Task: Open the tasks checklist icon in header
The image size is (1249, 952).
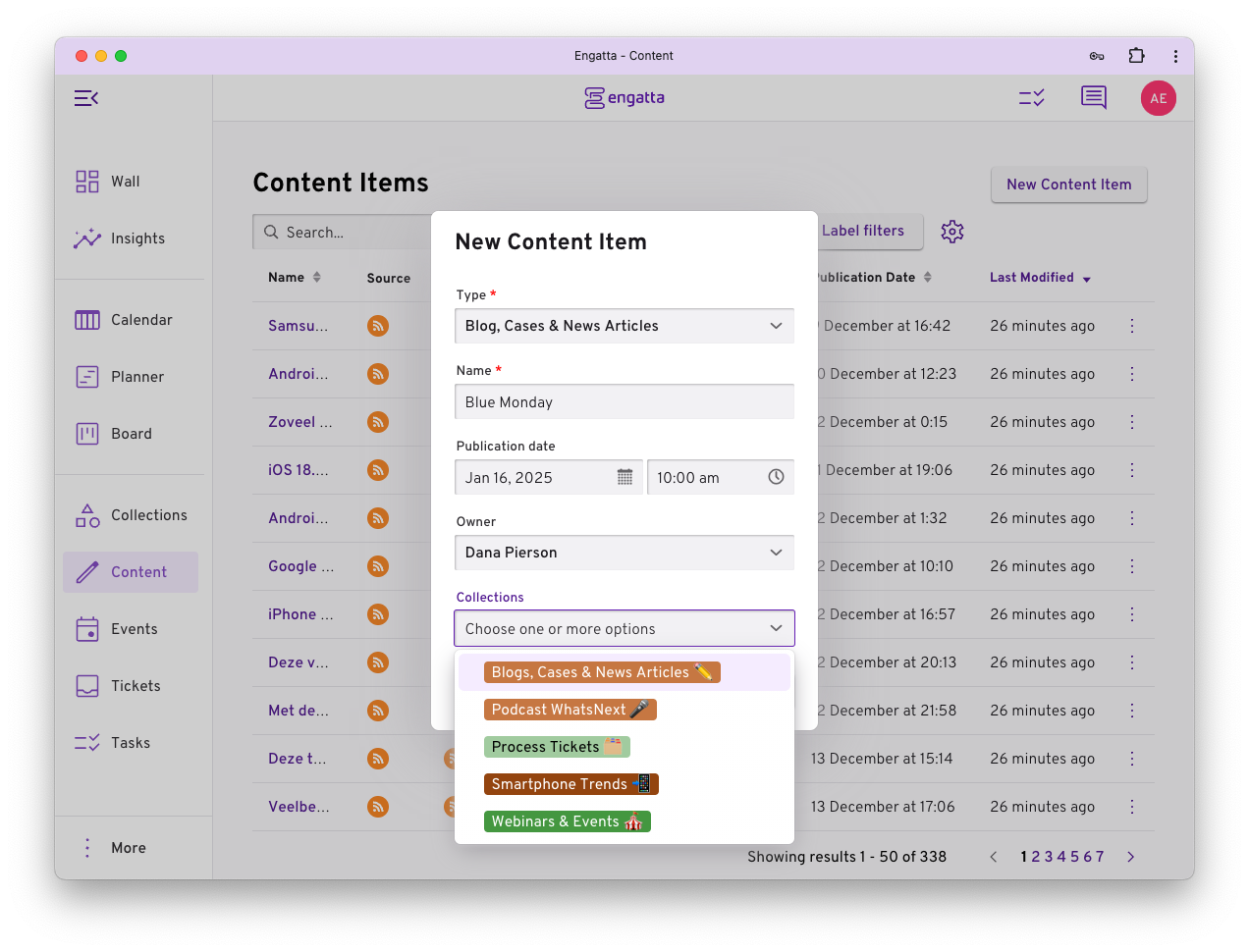Action: click(1031, 98)
